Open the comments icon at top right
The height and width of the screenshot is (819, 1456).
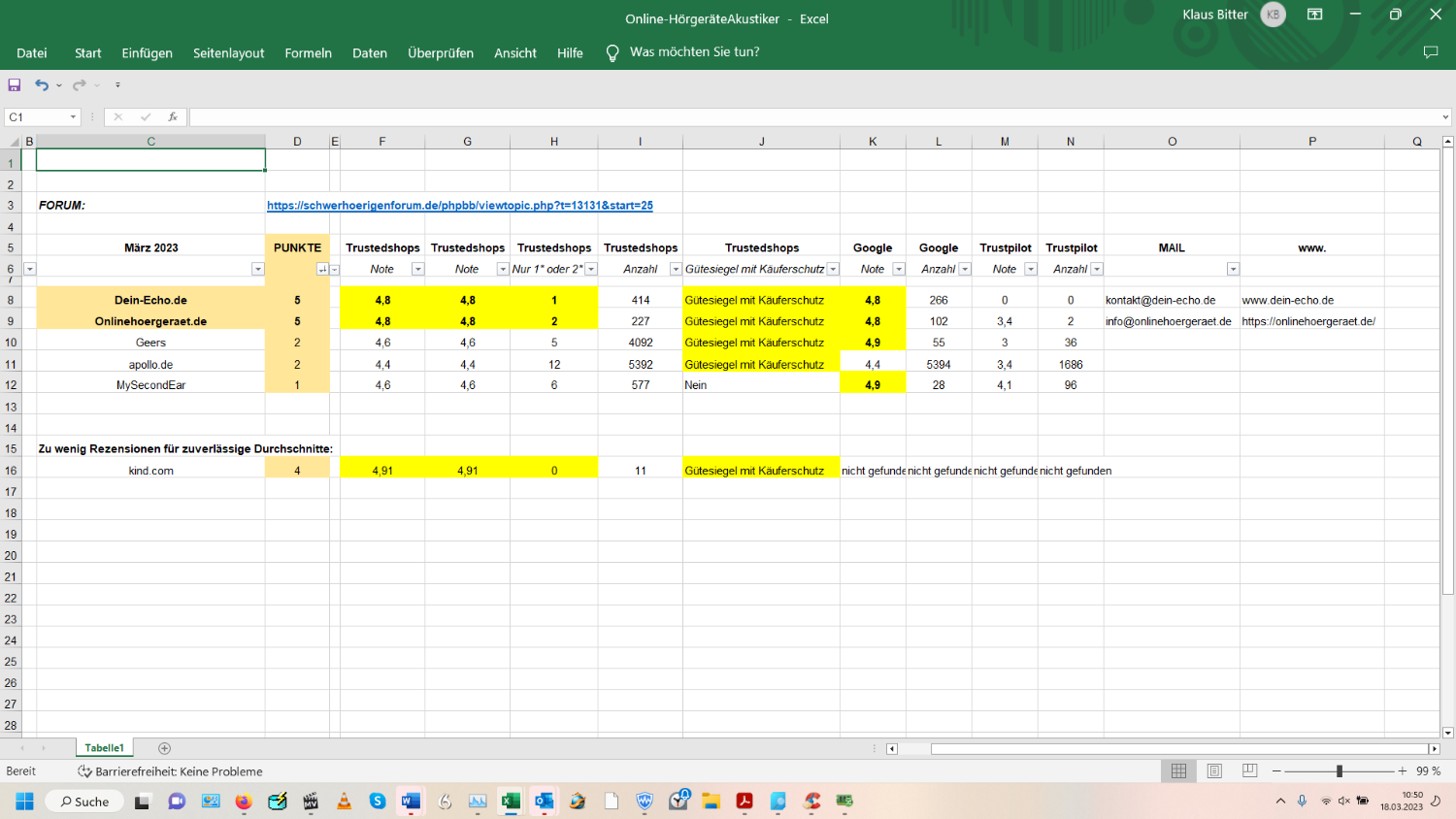(x=1430, y=52)
